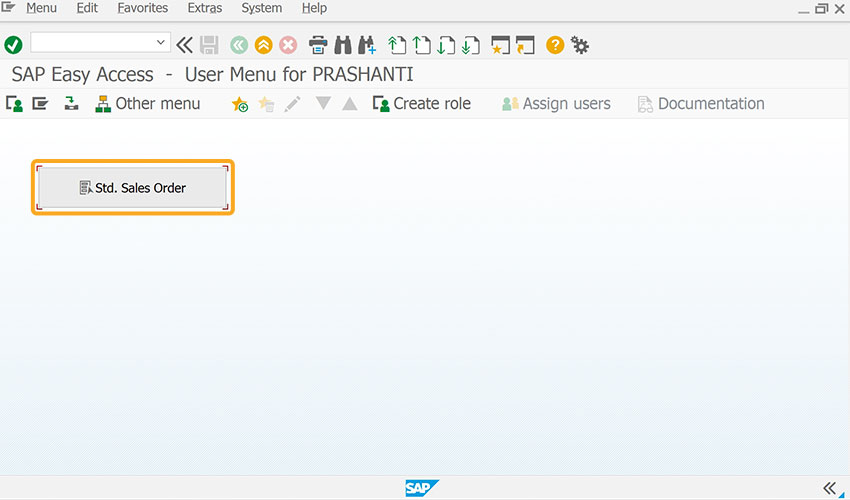Click the green Enter checkmark icon

(x=13, y=45)
